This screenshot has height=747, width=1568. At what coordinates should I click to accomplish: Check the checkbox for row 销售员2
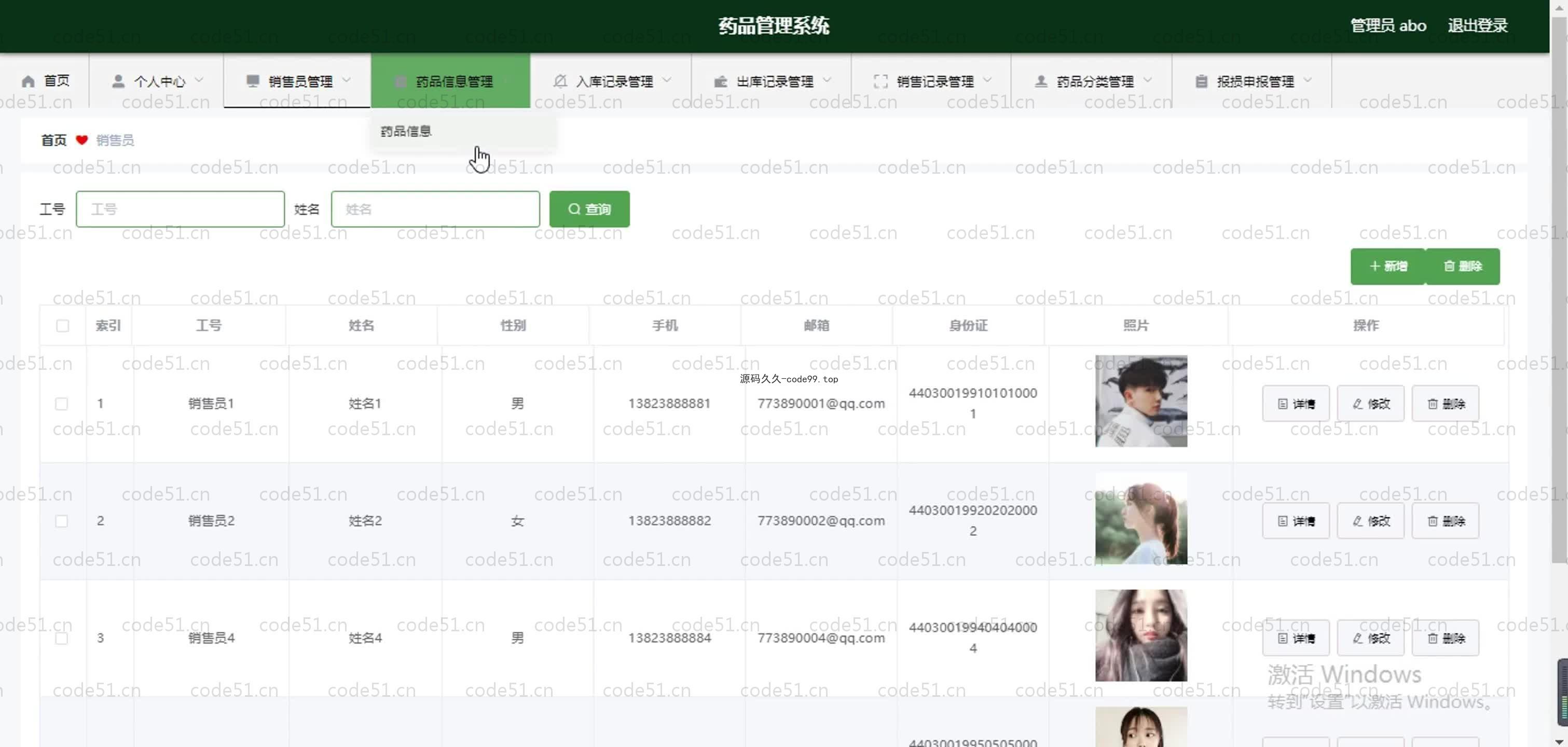(x=61, y=521)
